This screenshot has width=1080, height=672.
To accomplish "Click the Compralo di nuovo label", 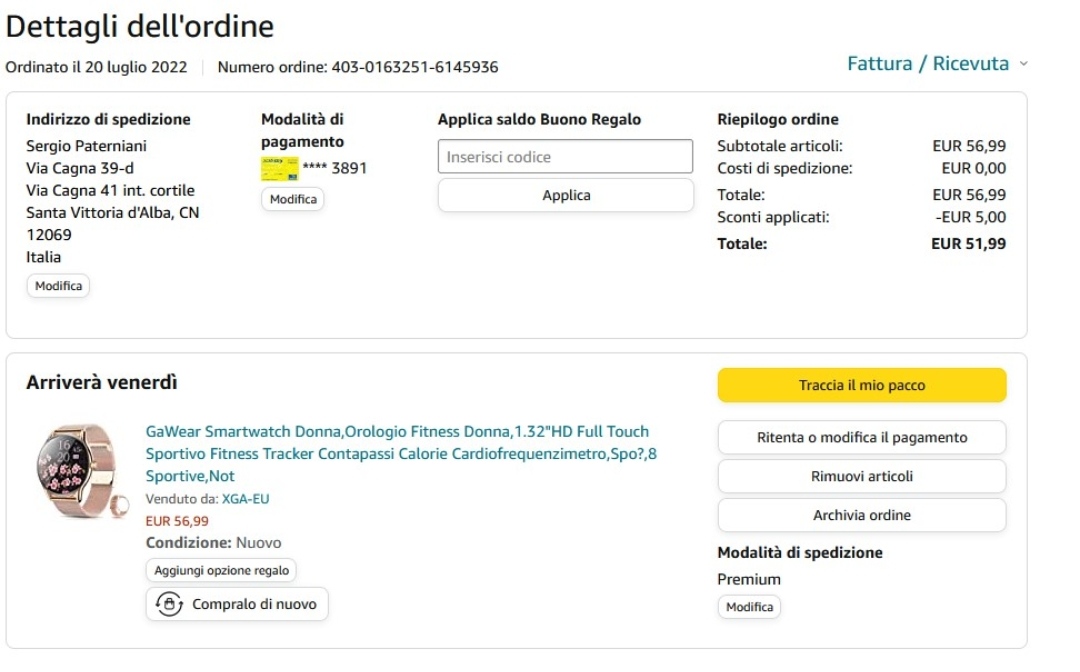I will point(254,604).
